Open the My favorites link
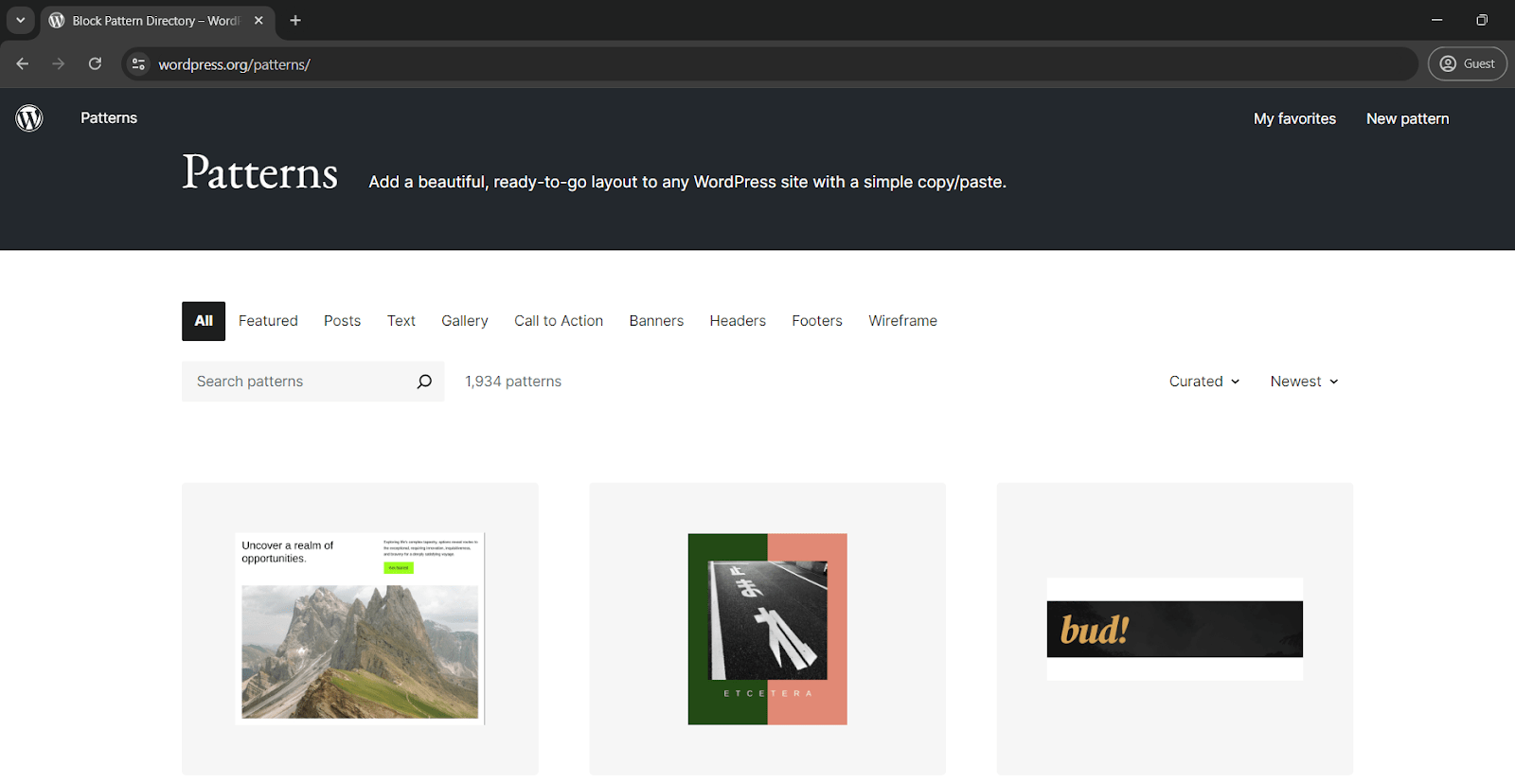 point(1294,118)
